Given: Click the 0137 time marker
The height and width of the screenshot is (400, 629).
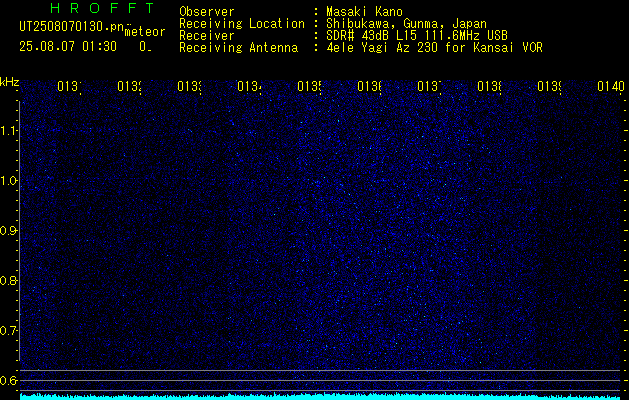Looking at the screenshot, I should [x=429, y=86].
